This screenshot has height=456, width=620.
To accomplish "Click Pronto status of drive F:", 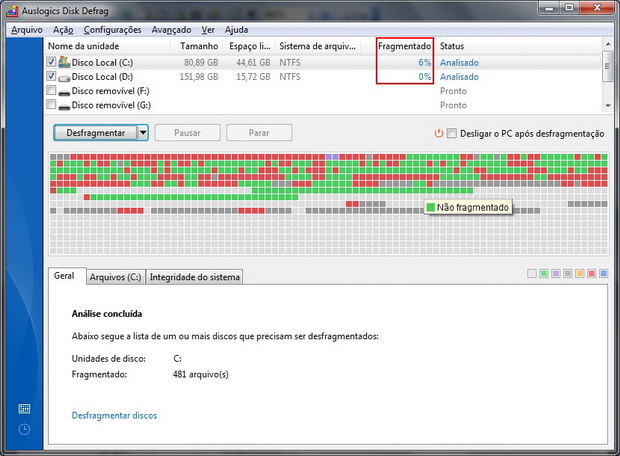I will [x=453, y=91].
